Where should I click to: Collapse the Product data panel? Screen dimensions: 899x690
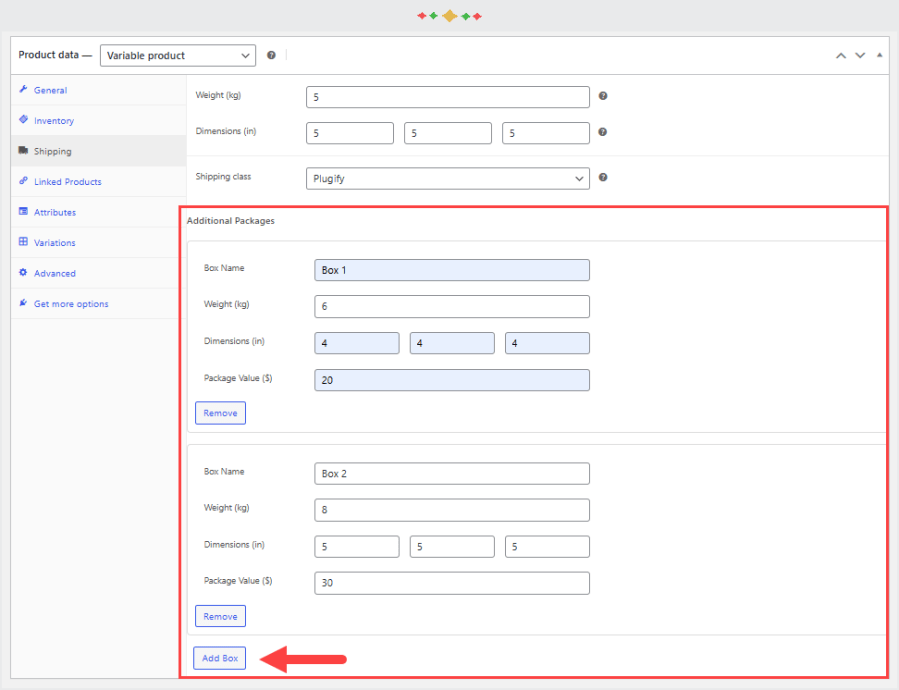click(x=879, y=55)
